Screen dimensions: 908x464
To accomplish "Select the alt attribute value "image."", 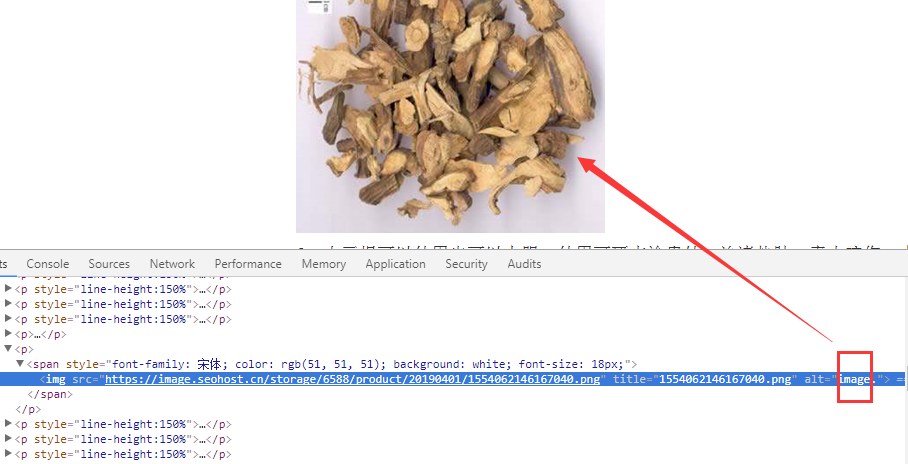I will [859, 379].
